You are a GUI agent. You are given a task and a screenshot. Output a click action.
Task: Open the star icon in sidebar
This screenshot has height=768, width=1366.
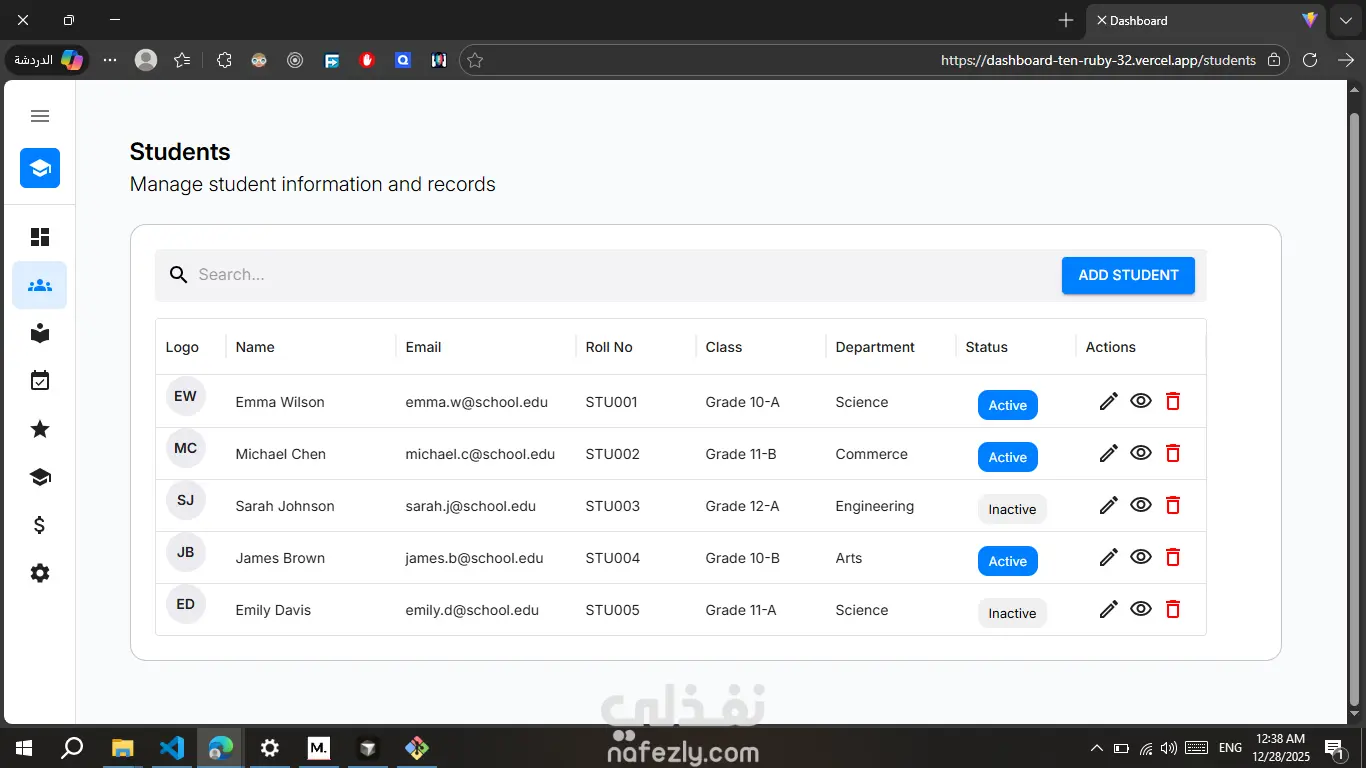pyautogui.click(x=40, y=429)
